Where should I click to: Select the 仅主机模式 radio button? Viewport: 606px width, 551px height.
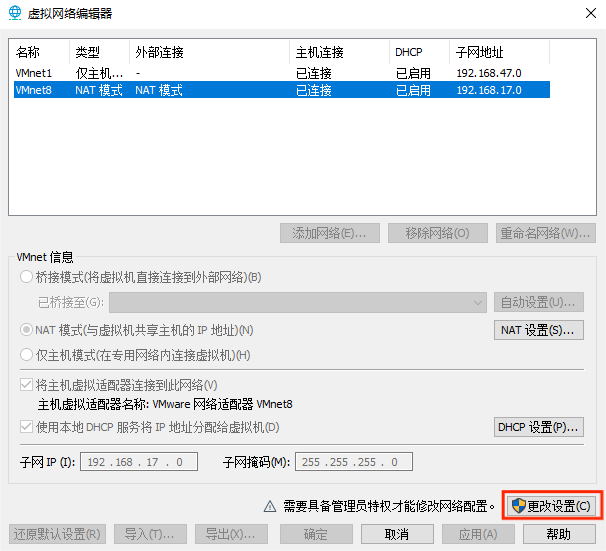coord(27,355)
